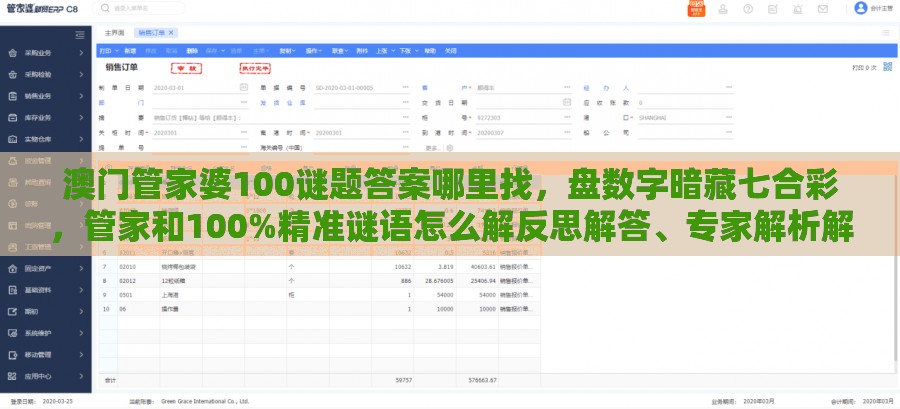Select the row 10 cell 操作费
Screen dimensions: 900x409
tap(181, 309)
